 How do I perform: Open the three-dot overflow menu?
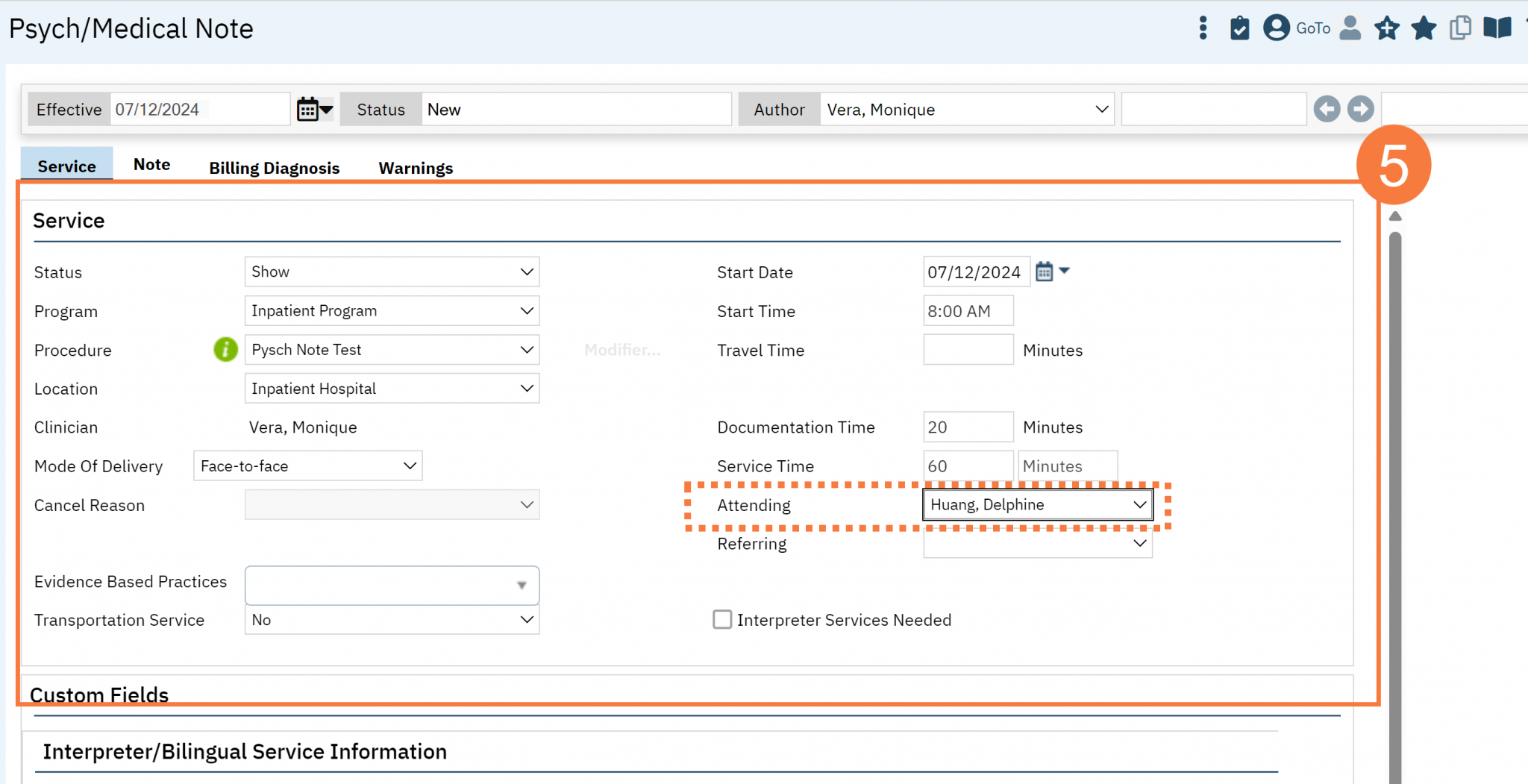pos(1203,28)
